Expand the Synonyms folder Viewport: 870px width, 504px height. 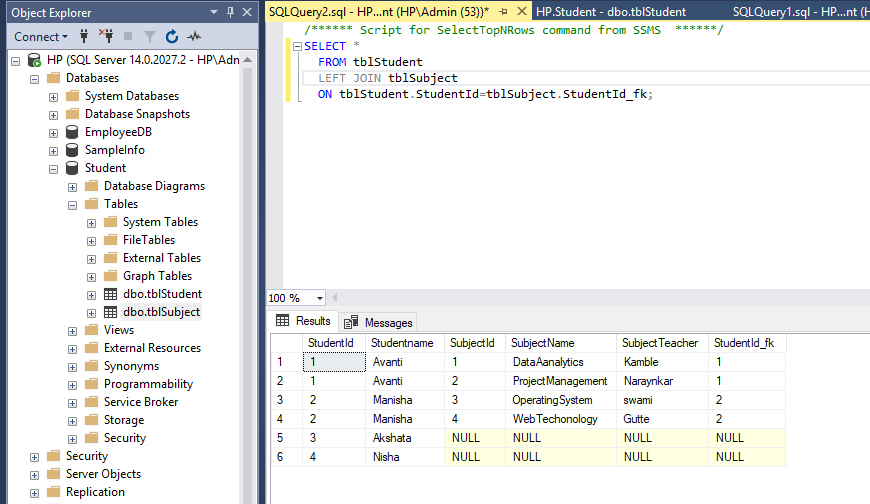73,367
